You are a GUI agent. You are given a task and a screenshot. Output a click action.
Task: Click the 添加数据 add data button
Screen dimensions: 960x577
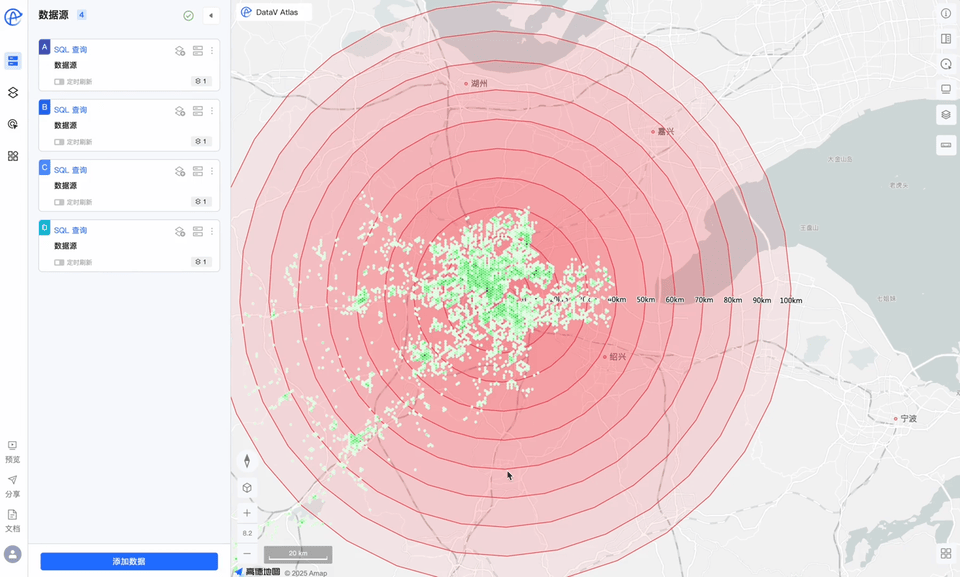129,561
